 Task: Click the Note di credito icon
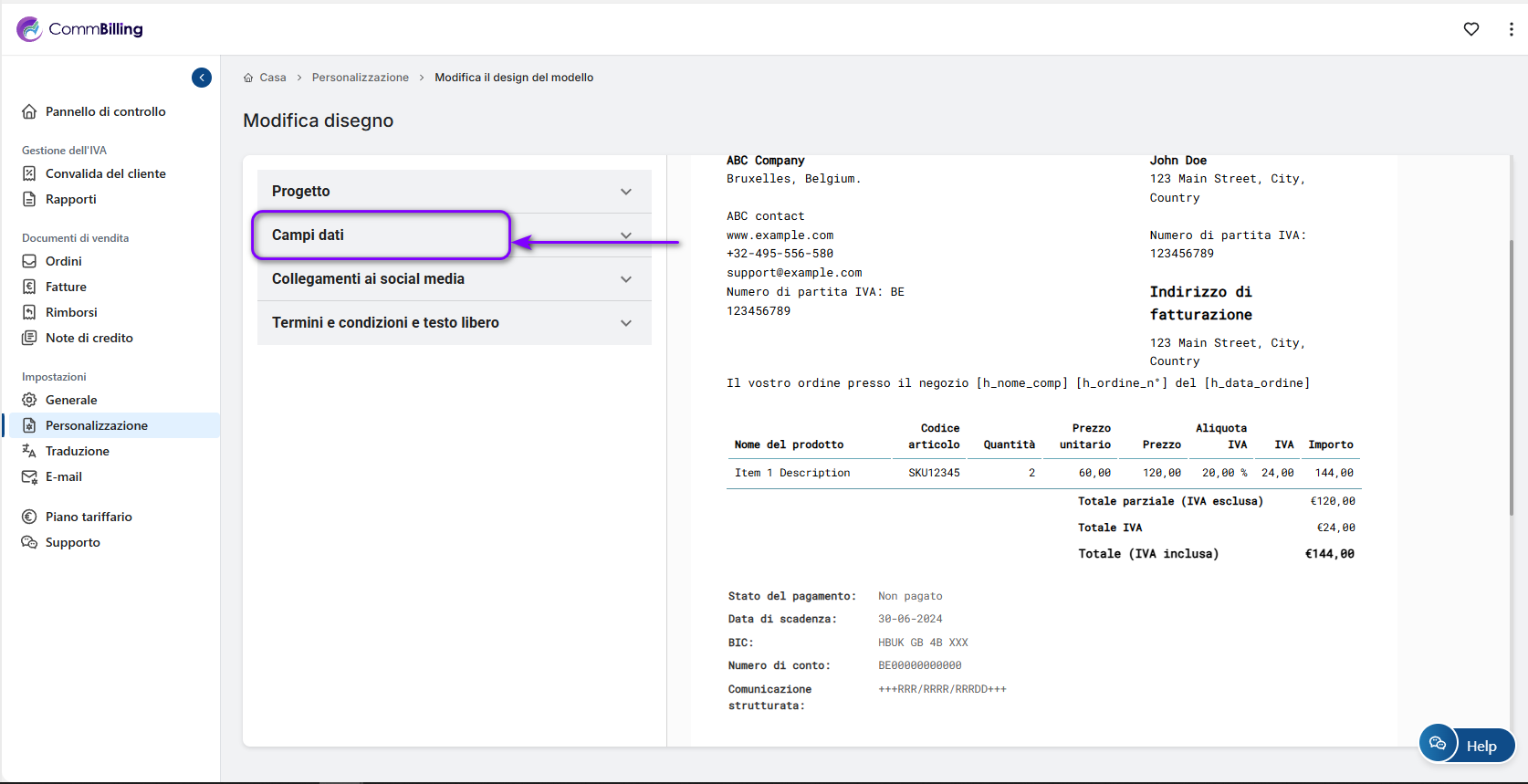click(x=29, y=338)
